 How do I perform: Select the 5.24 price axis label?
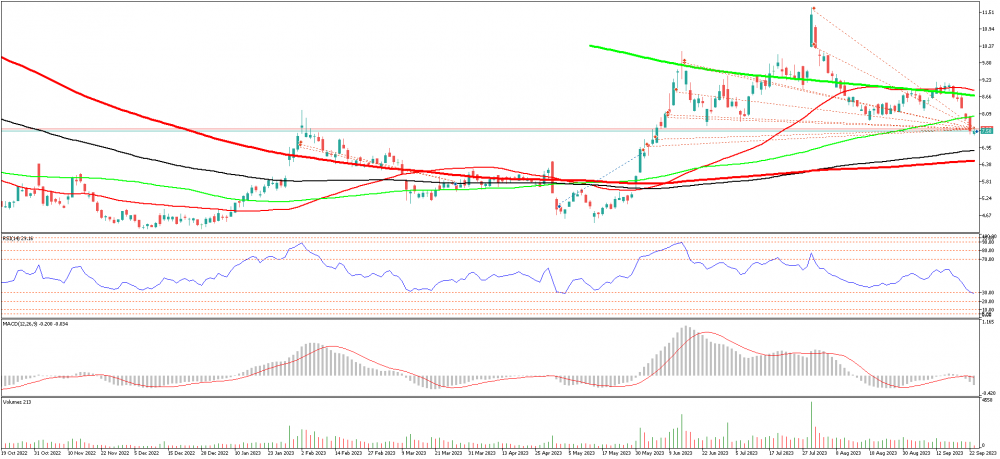point(988,198)
